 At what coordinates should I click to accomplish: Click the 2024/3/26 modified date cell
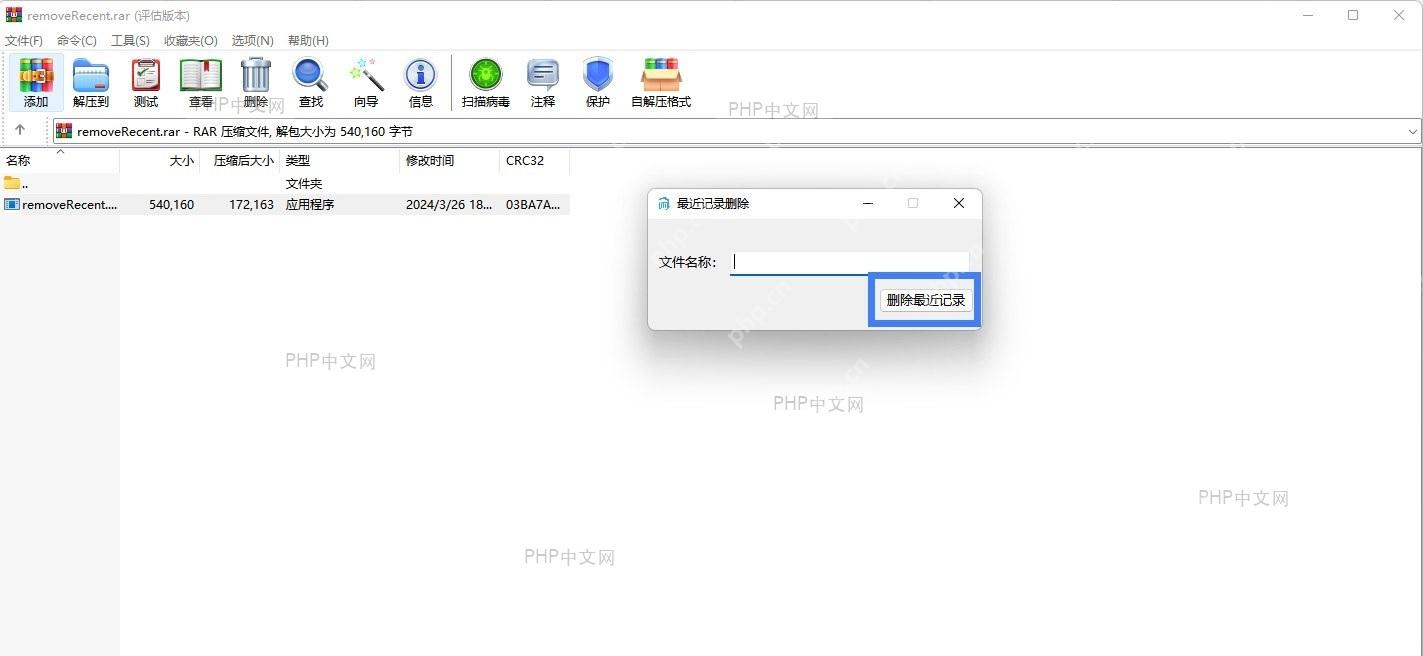449,204
